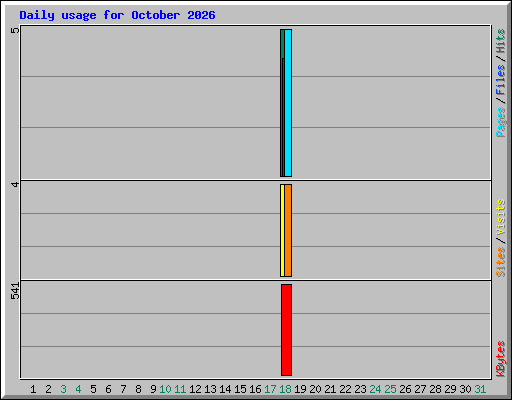Viewport: 512px width, 400px height.
Task: Click day label '9' on the x-axis
Action: click(x=153, y=389)
